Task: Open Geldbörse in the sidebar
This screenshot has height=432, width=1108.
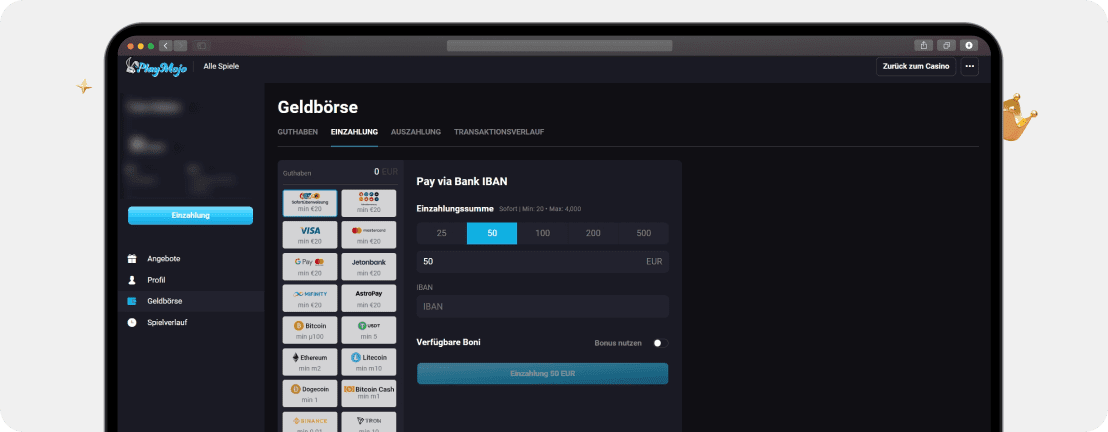Action: click(191, 301)
